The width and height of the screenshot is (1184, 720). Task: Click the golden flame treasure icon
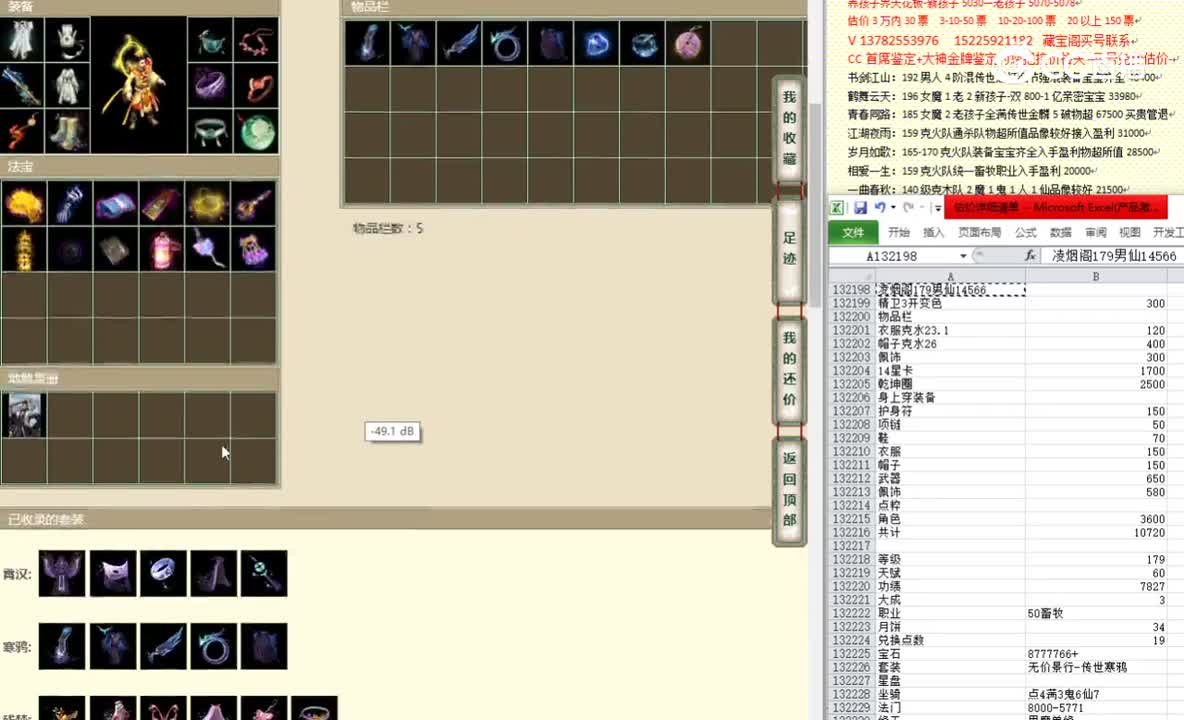click(23, 203)
